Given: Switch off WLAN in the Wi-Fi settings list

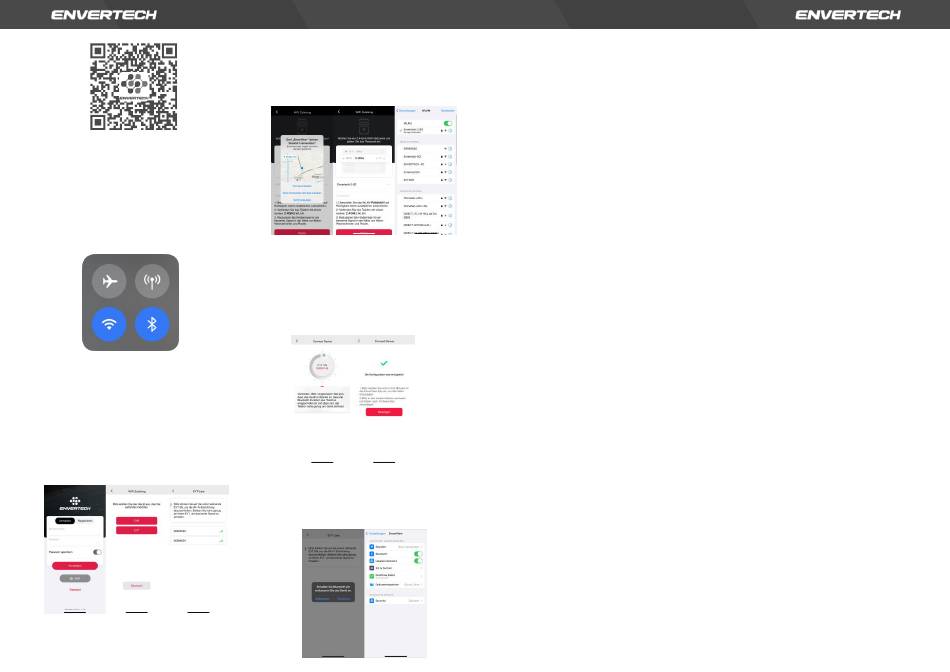Looking at the screenshot, I should (448, 123).
